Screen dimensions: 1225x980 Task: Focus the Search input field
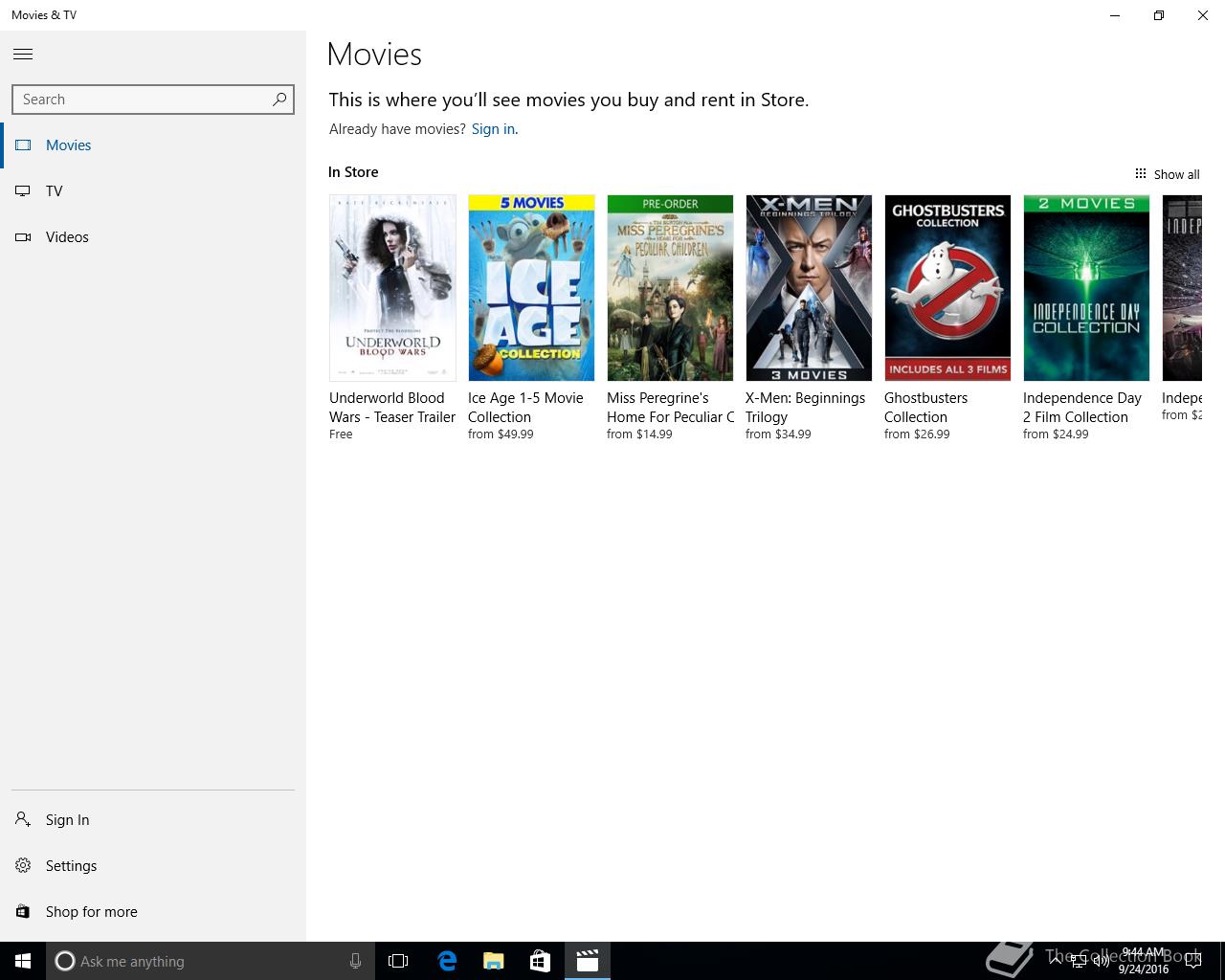[153, 100]
